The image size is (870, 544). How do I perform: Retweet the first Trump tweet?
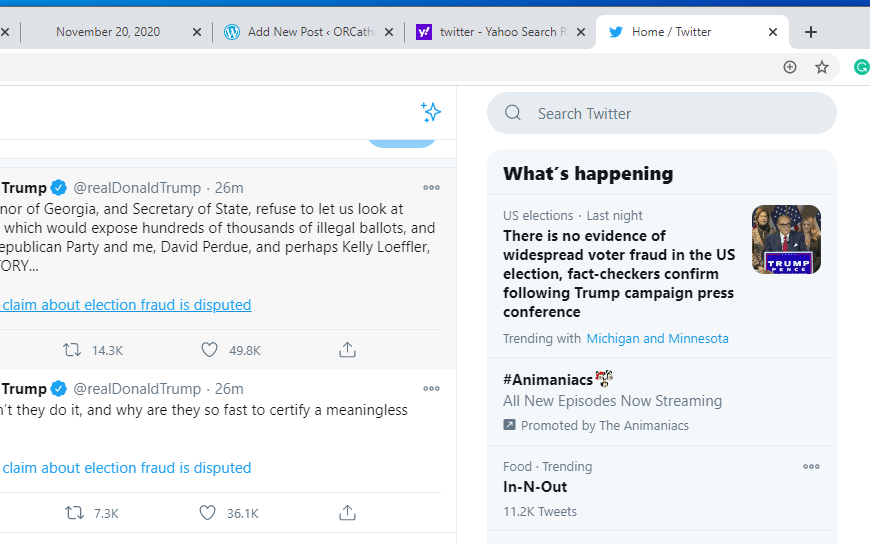point(73,350)
